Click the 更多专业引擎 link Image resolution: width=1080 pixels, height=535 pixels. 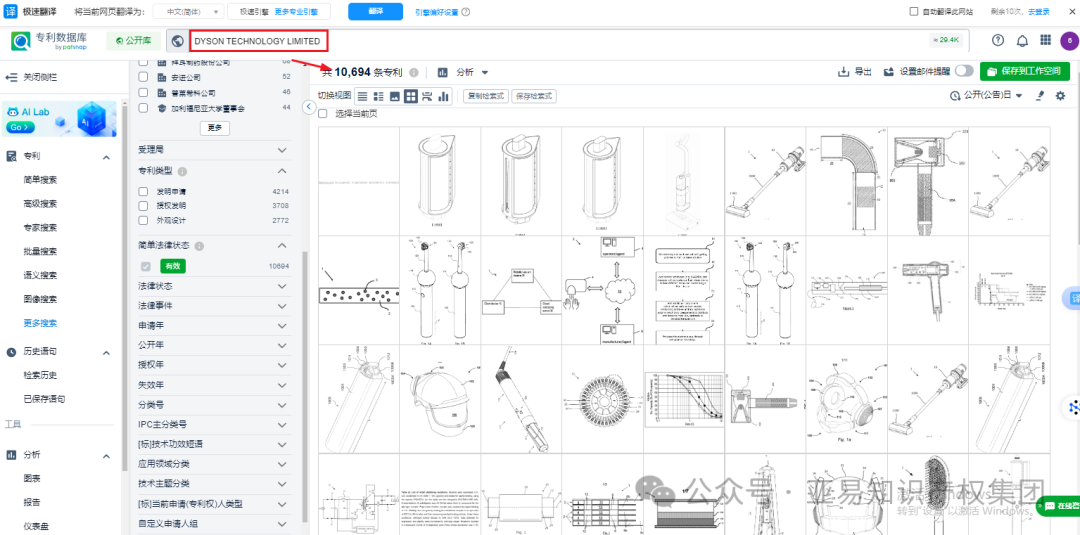[x=295, y=12]
